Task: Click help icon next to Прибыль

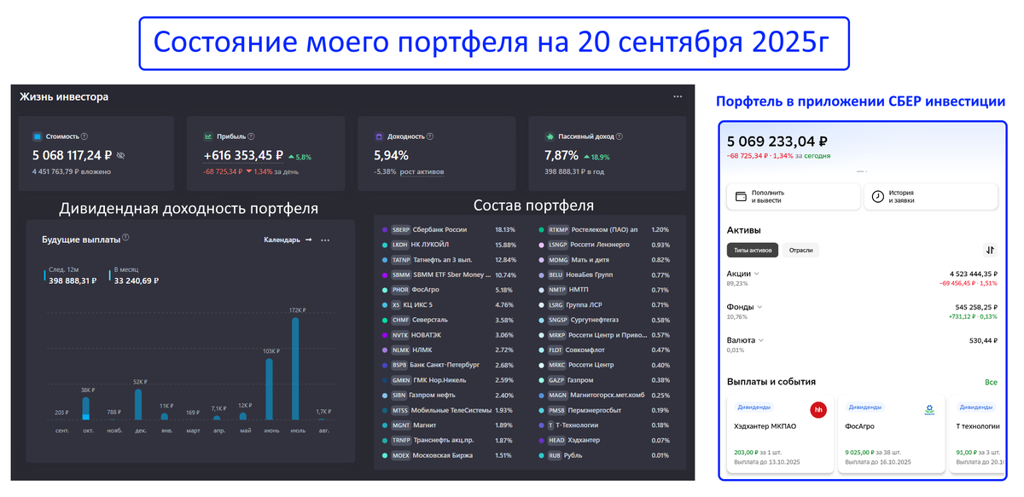Action: coord(251,137)
